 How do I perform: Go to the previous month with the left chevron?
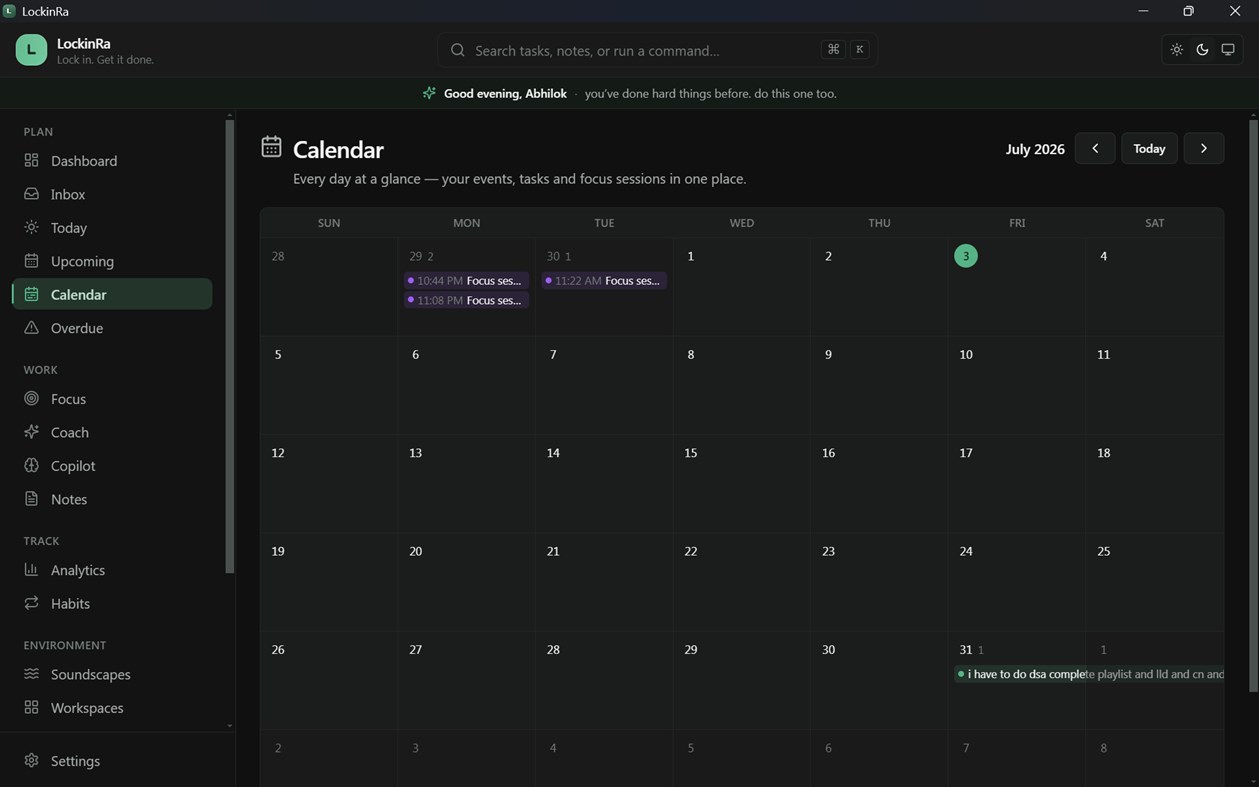1095,148
